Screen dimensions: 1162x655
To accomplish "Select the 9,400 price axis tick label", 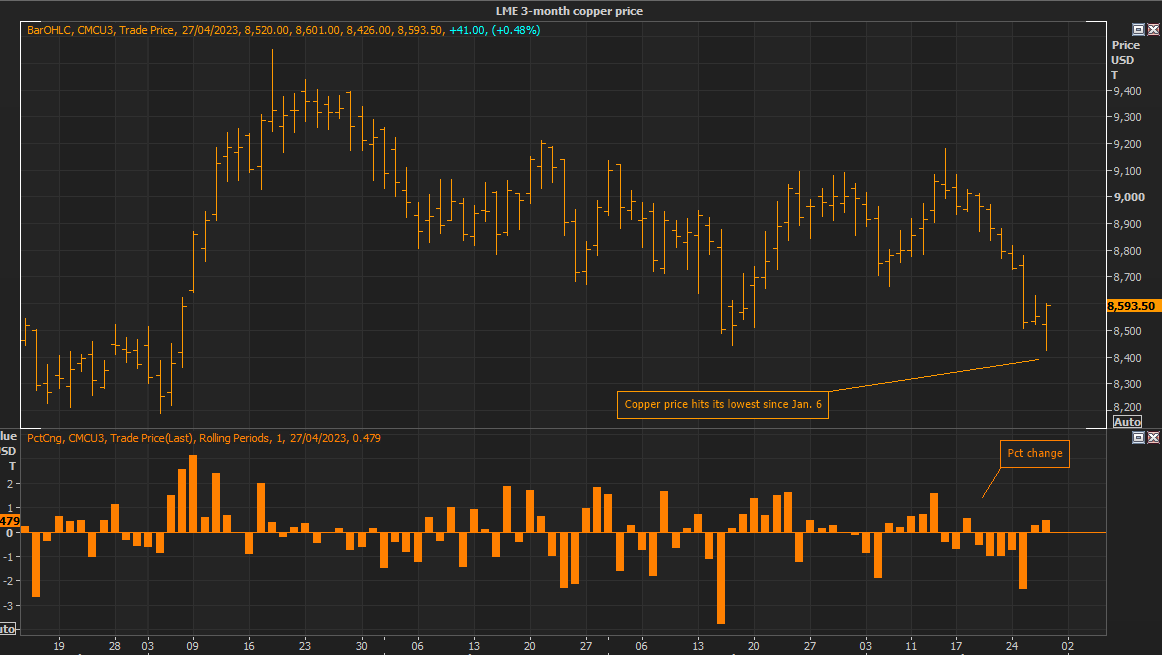I will [1126, 91].
